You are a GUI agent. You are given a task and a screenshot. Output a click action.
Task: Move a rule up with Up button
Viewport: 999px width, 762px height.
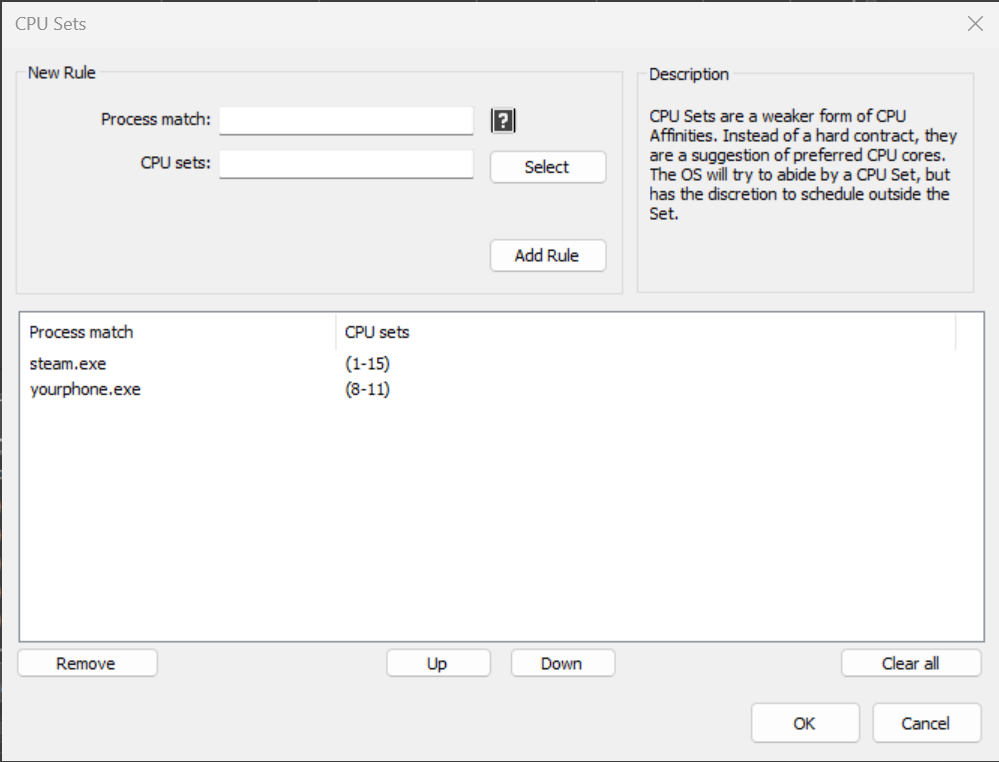pos(438,662)
